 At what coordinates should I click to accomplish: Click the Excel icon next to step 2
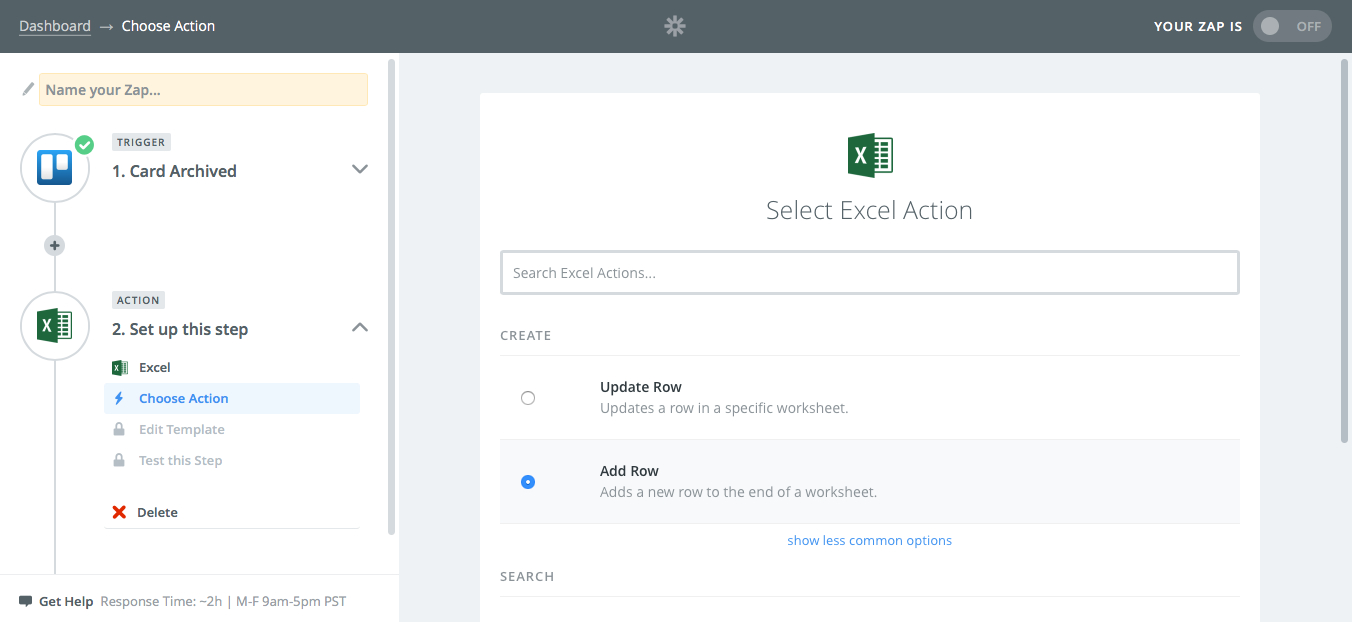click(x=55, y=326)
